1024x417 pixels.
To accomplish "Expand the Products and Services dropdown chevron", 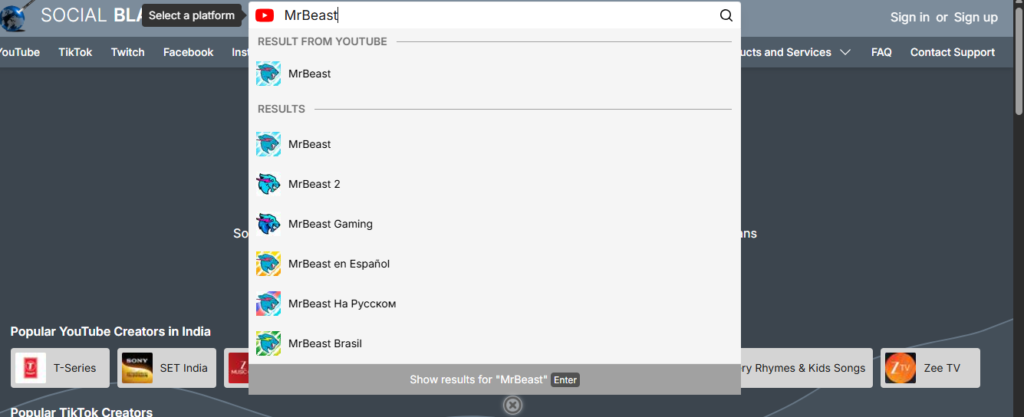I will (x=846, y=53).
